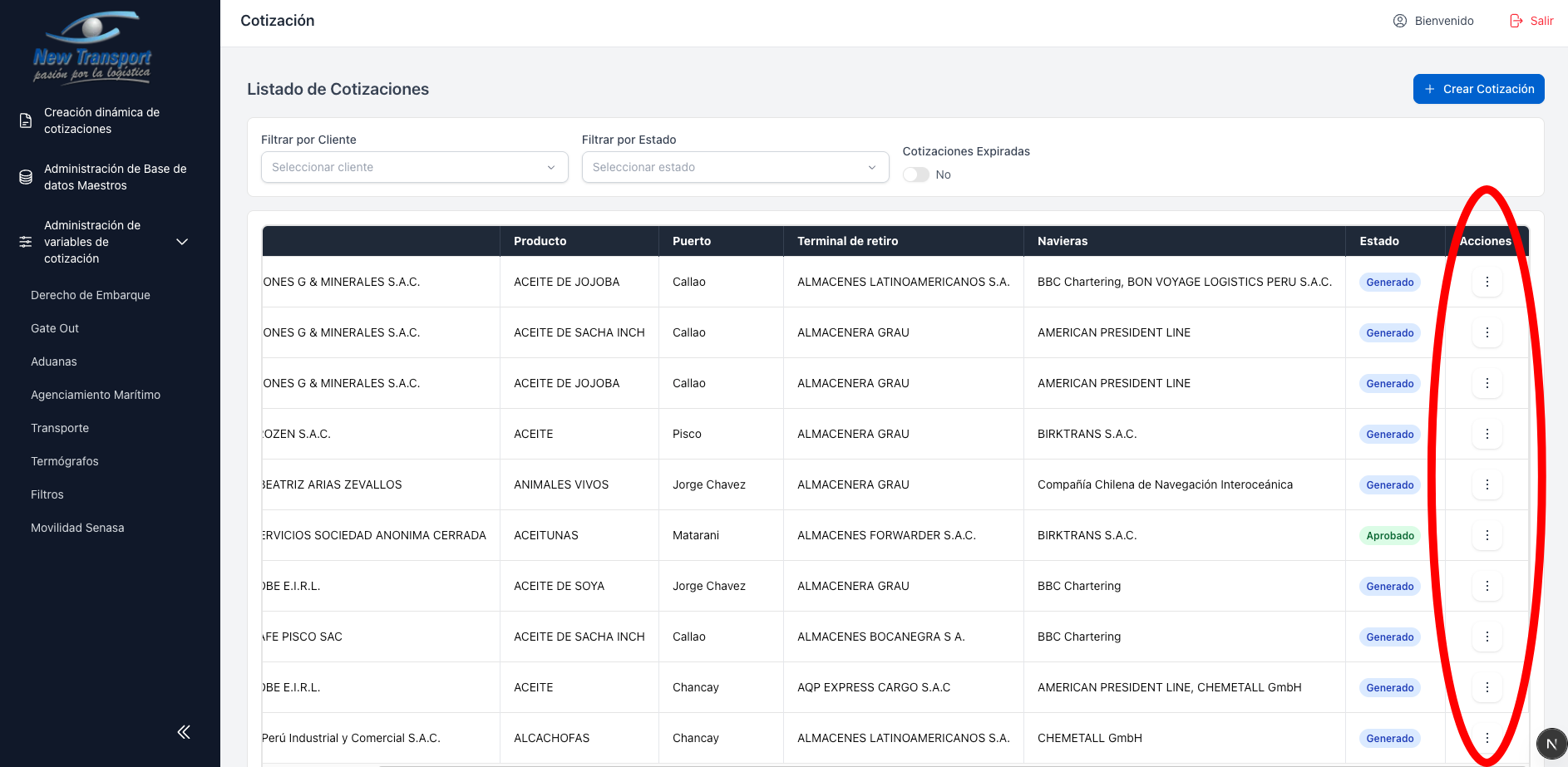Click the New Transport logo
1568x767 pixels.
click(x=92, y=47)
